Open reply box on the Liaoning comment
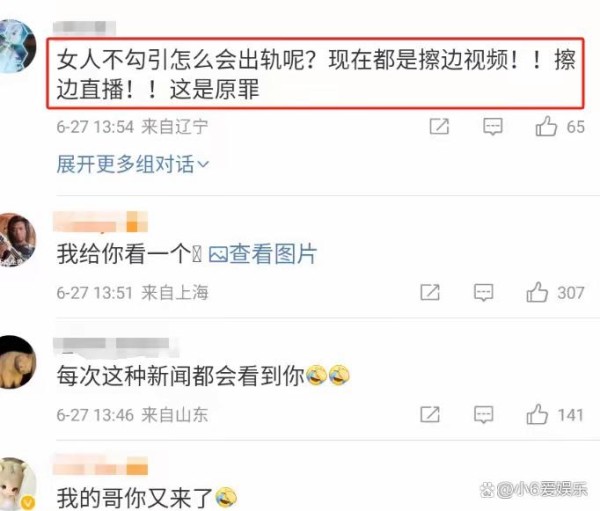The width and height of the screenshot is (600, 511). pyautogui.click(x=492, y=127)
